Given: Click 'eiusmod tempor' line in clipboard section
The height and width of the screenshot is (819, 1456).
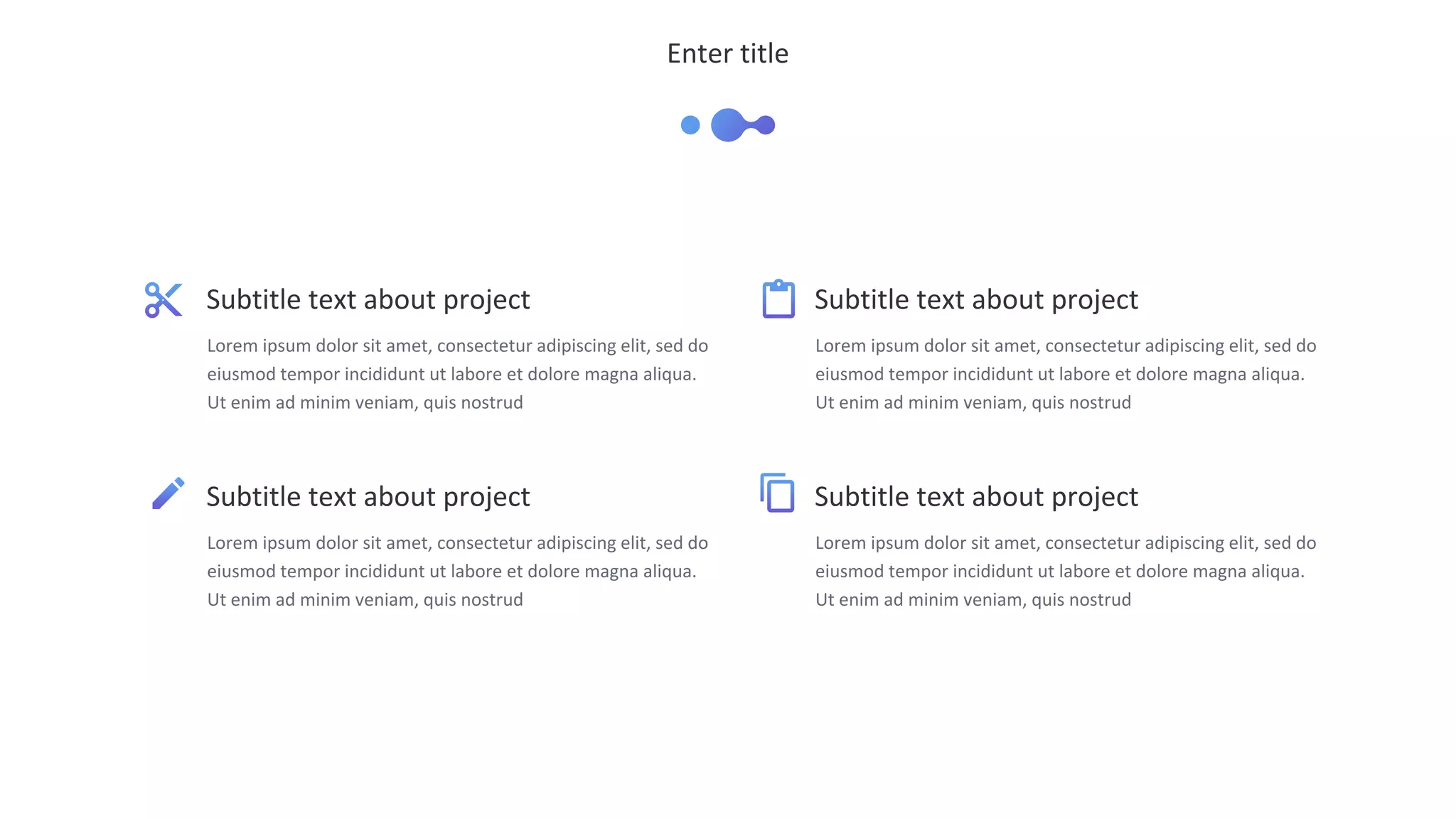Looking at the screenshot, I should [1060, 374].
